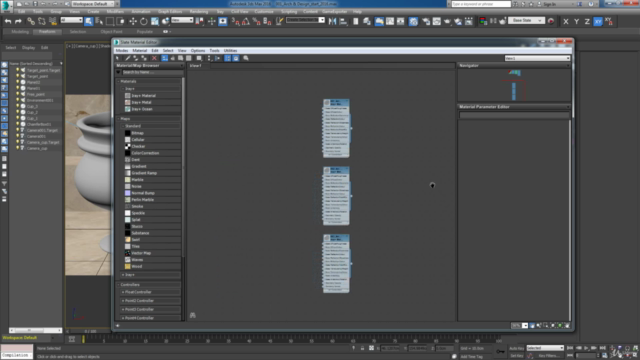This screenshot has width=640, height=360.
Task: Open the reference coordinate system dropdown
Action: [182, 20]
